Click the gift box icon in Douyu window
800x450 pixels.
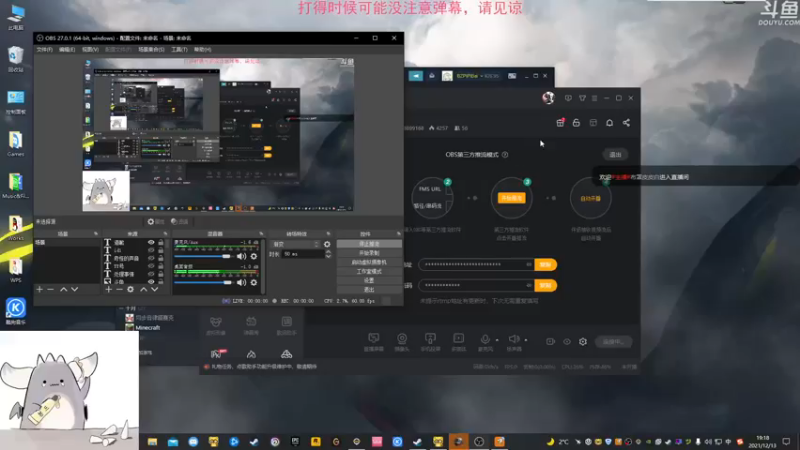click(x=560, y=123)
